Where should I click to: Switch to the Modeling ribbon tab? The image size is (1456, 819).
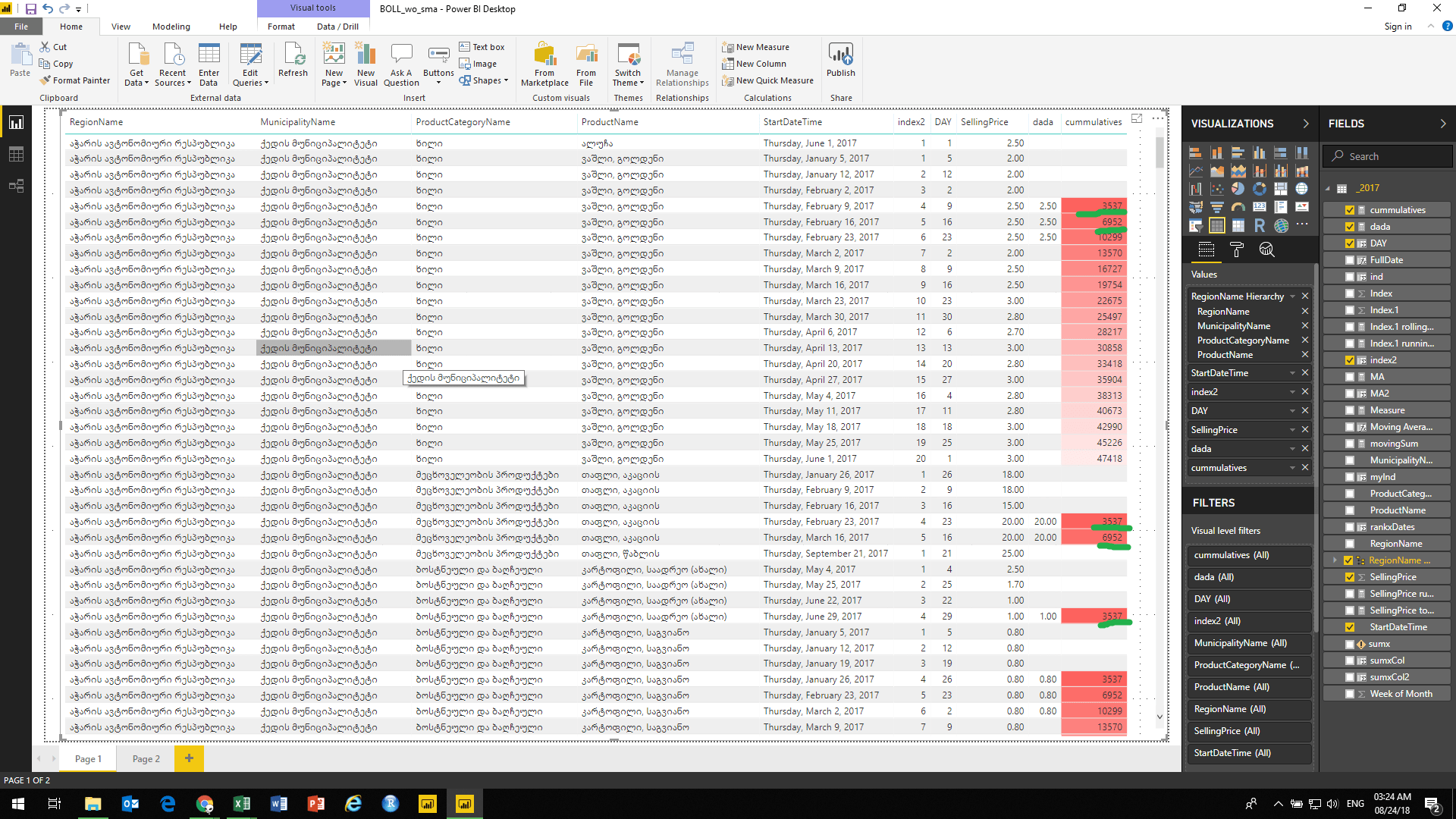coord(171,27)
